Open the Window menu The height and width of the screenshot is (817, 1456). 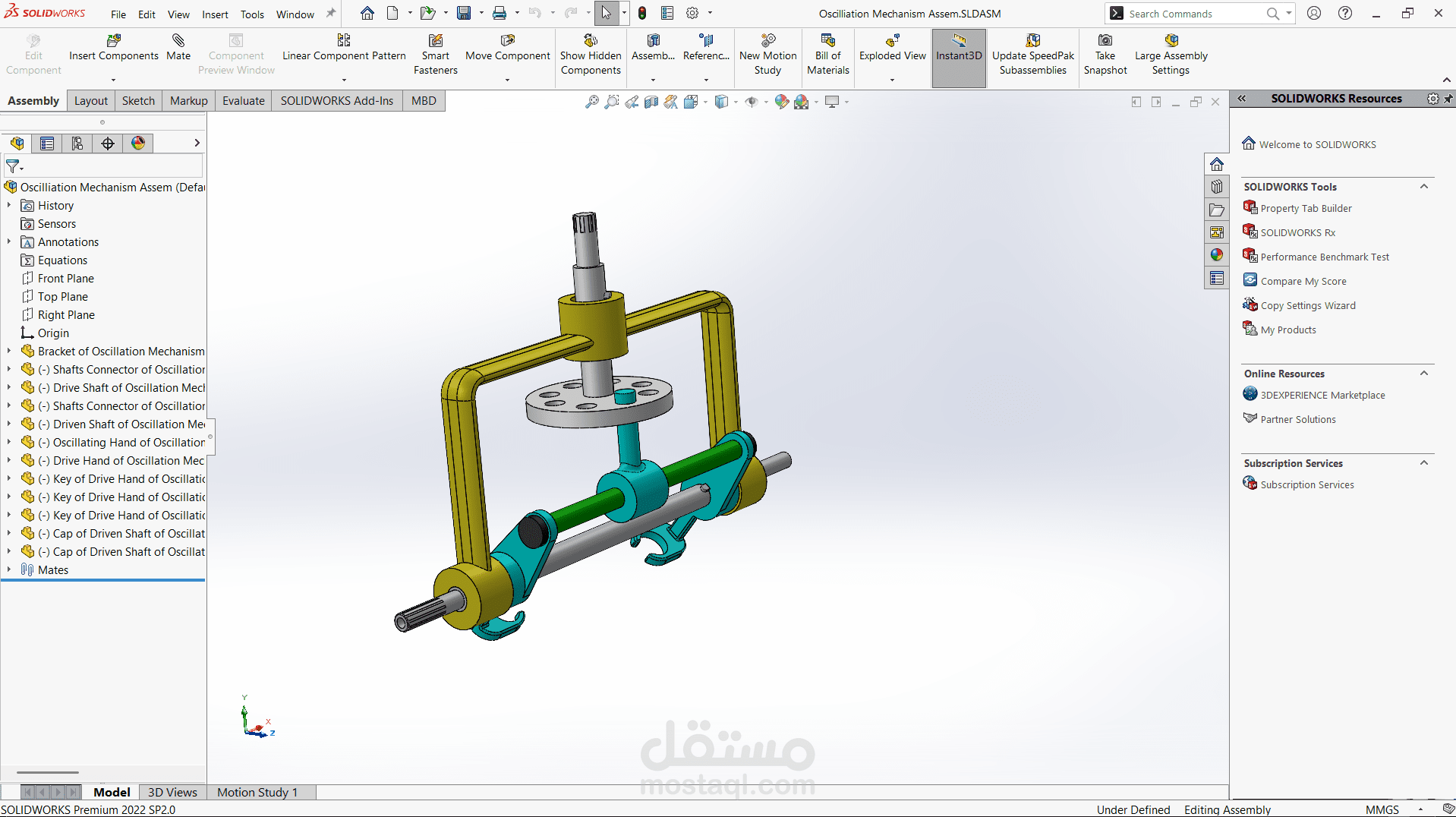(x=295, y=14)
